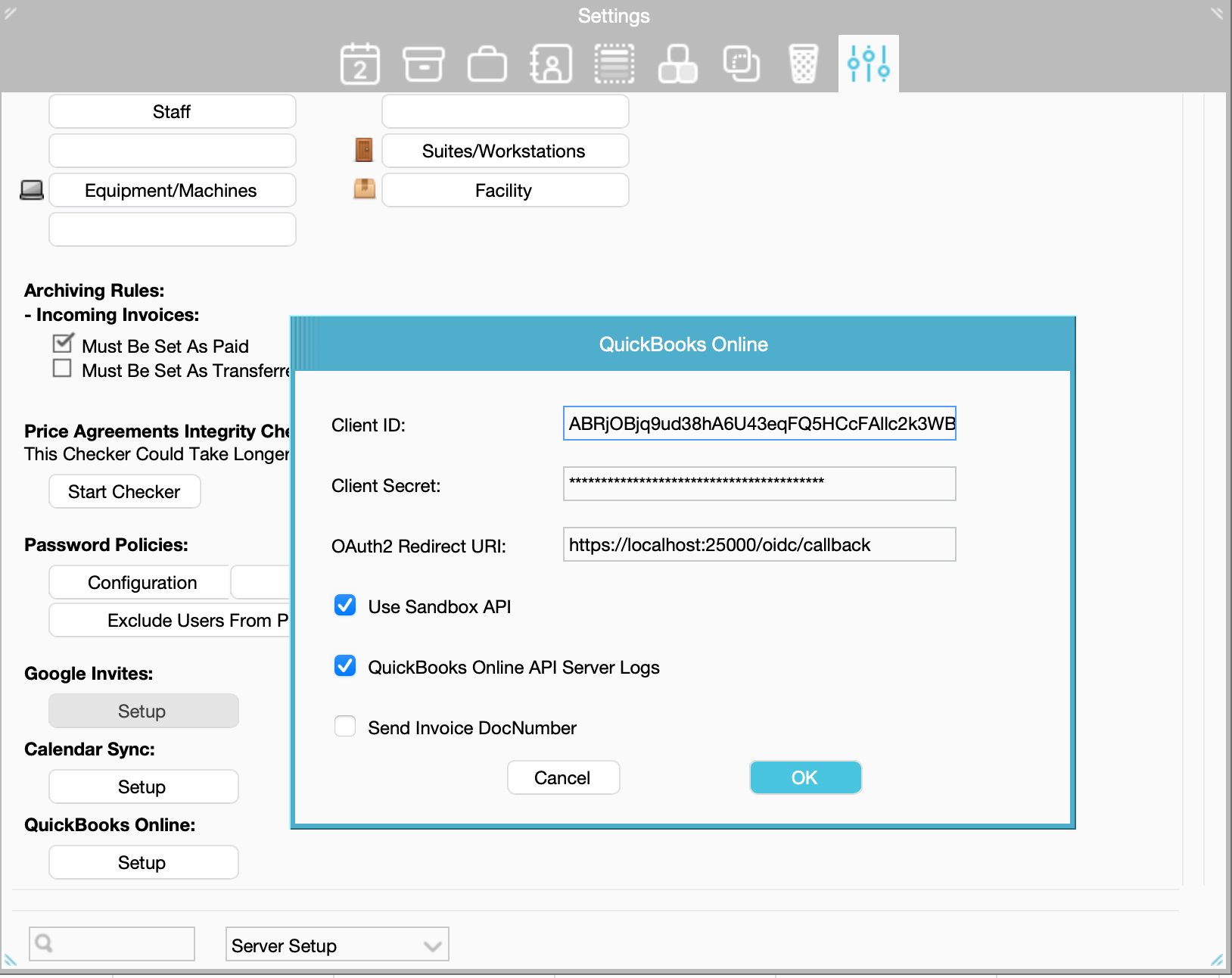Click the QuickBooks Online dialog title bar
This screenshot has height=978, width=1232.
point(683,344)
